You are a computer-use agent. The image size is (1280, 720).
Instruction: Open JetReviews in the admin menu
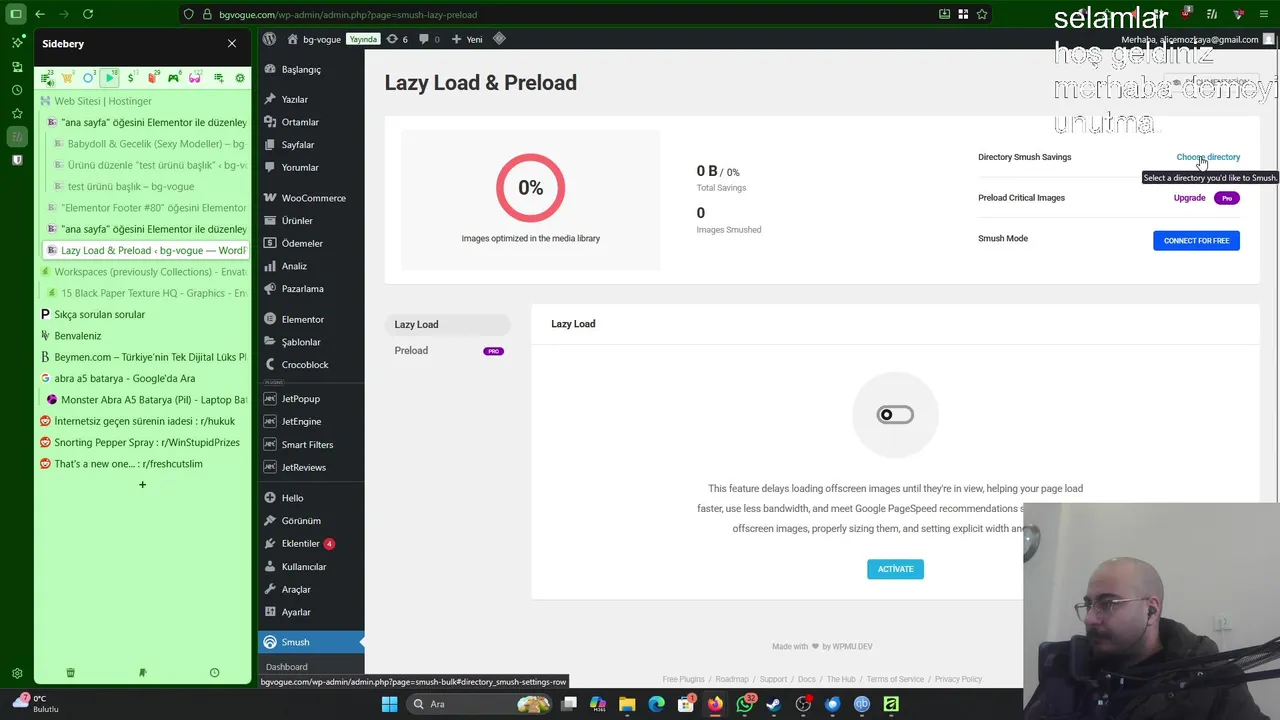[310, 467]
